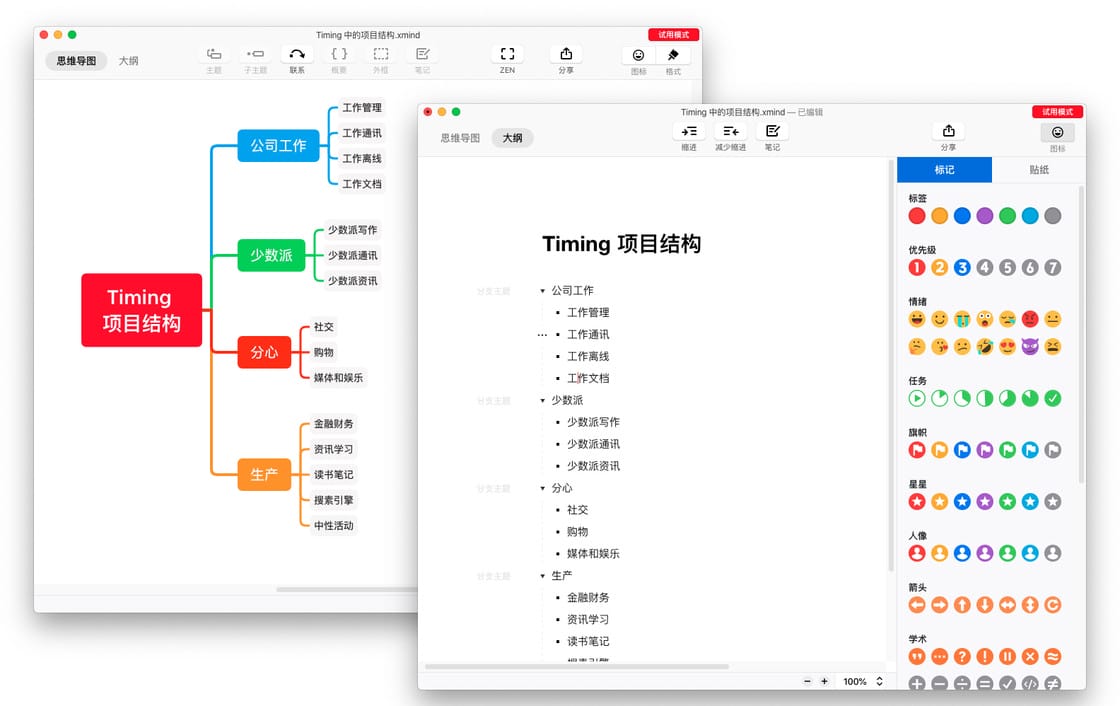Select 公司工作 node in mind map
Screen dimensions: 1120x706
pos(278,146)
